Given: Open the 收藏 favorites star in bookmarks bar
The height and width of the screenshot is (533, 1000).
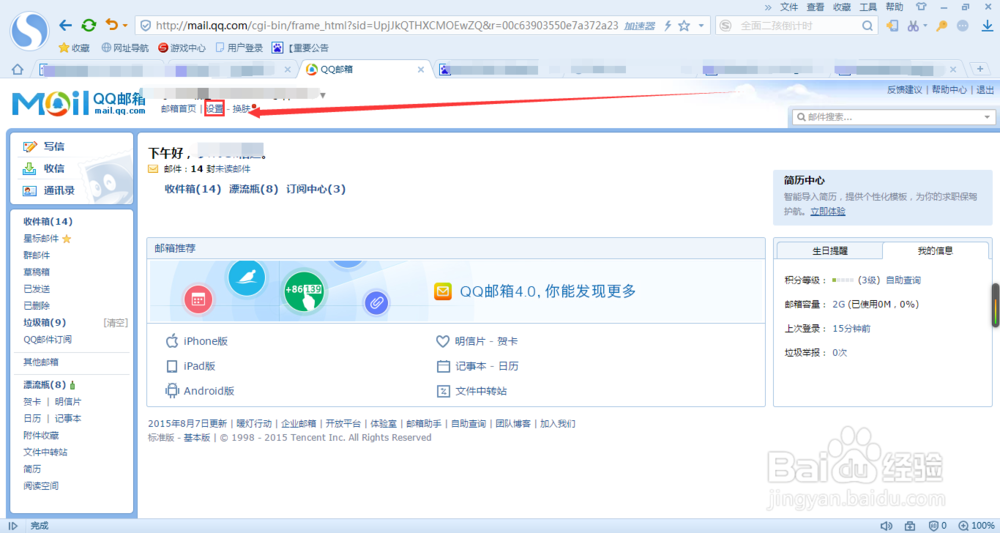Looking at the screenshot, I should 74,48.
